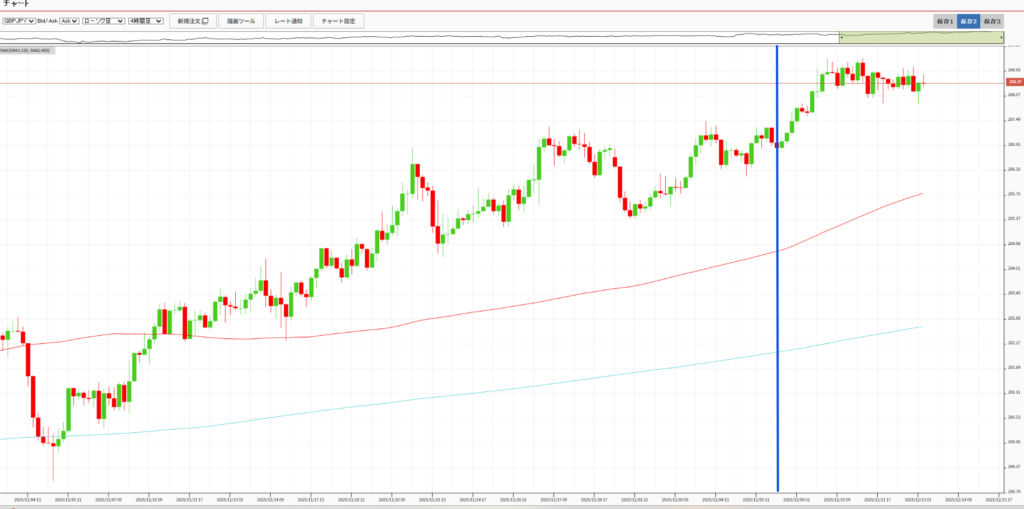Click inside the green selected overview range
Screen dimensions: 1024x509
tap(920, 37)
